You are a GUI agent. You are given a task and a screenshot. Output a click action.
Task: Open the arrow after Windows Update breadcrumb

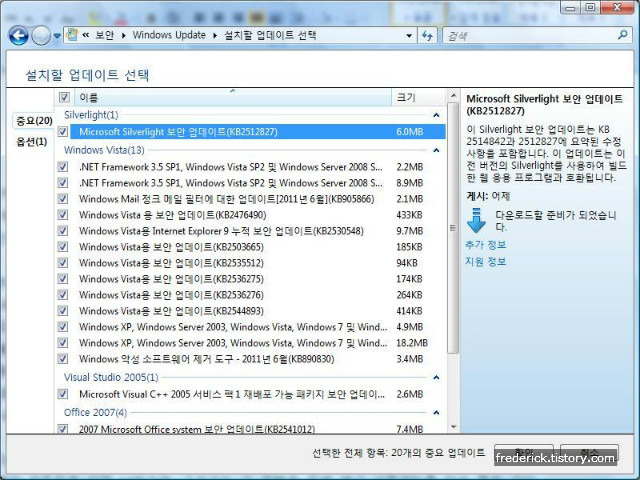pyautogui.click(x=215, y=36)
